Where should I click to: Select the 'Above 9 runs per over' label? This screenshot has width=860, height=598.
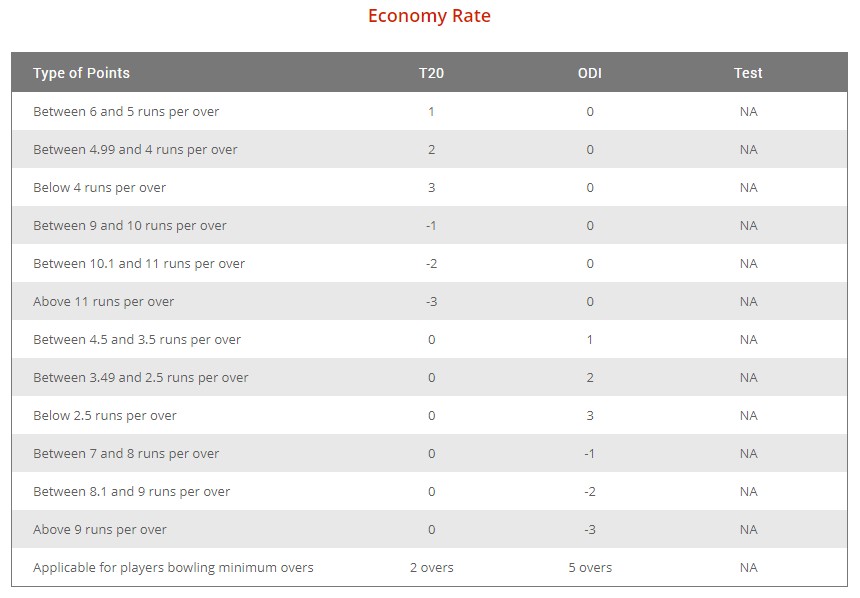[x=100, y=530]
